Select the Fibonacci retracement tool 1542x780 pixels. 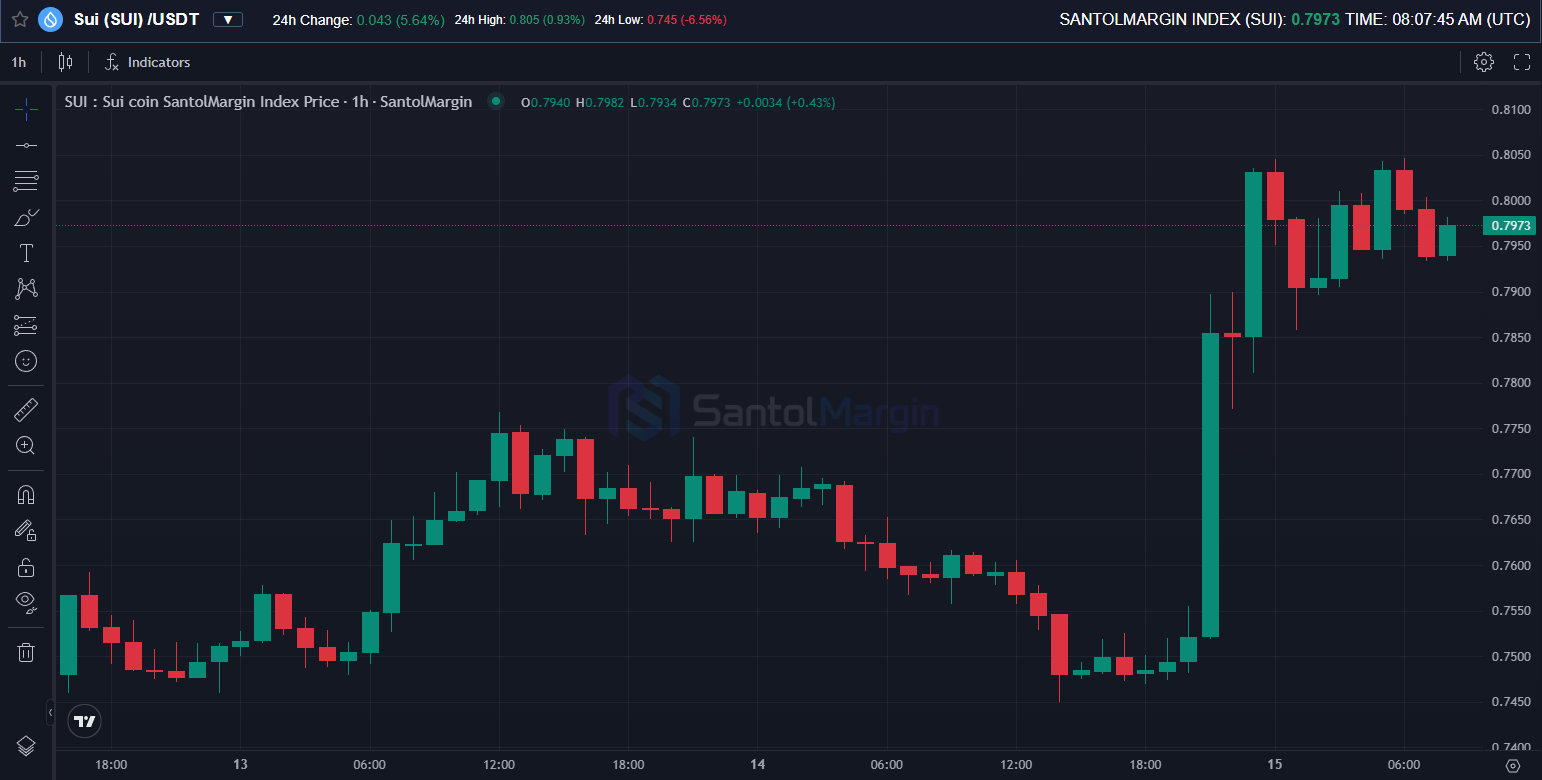tap(26, 181)
